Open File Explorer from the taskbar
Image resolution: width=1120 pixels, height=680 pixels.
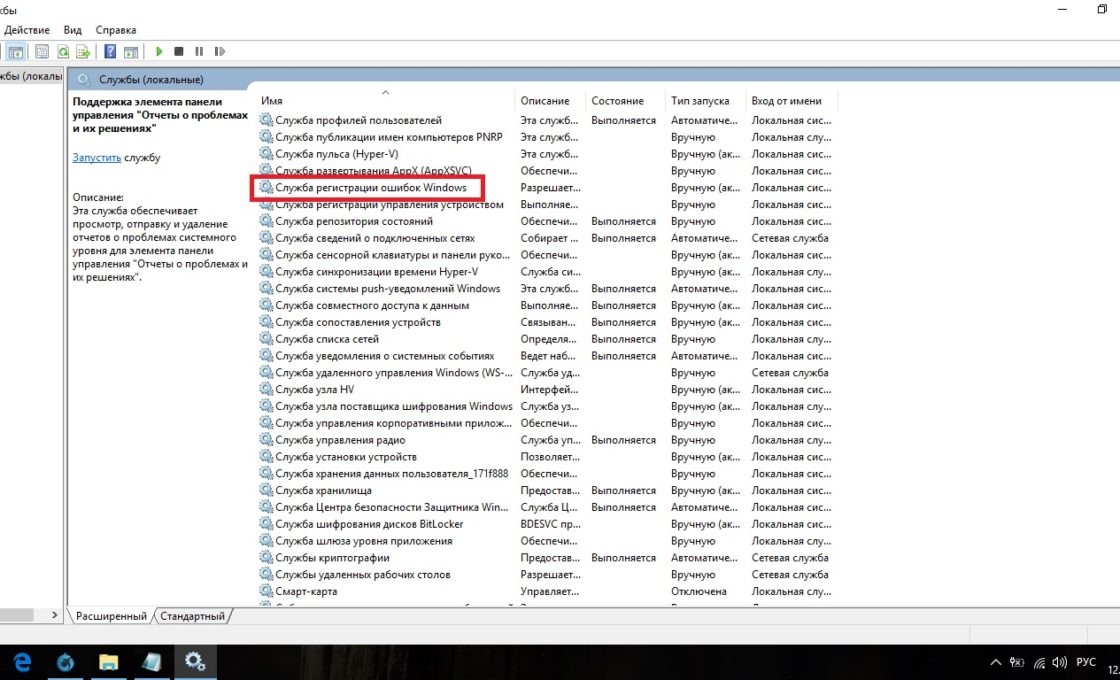click(x=108, y=661)
